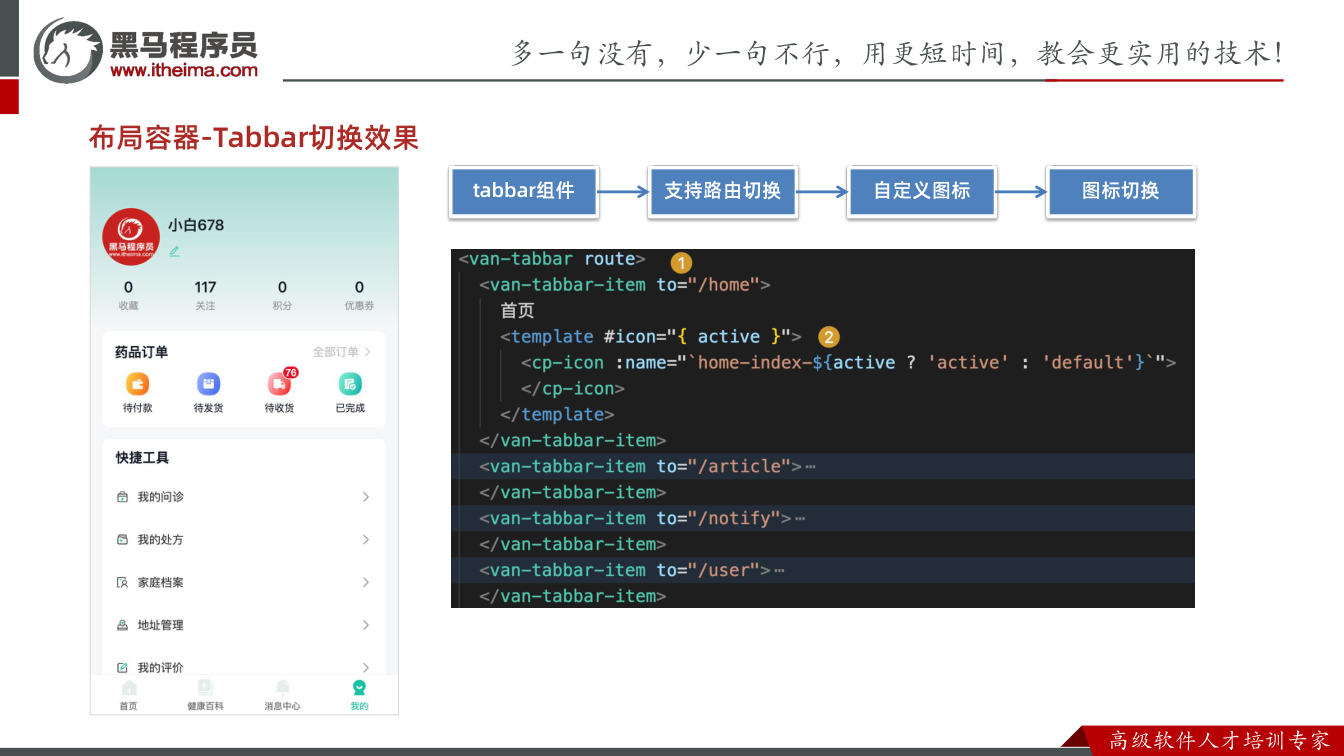Click the username 小白678

click(x=196, y=225)
